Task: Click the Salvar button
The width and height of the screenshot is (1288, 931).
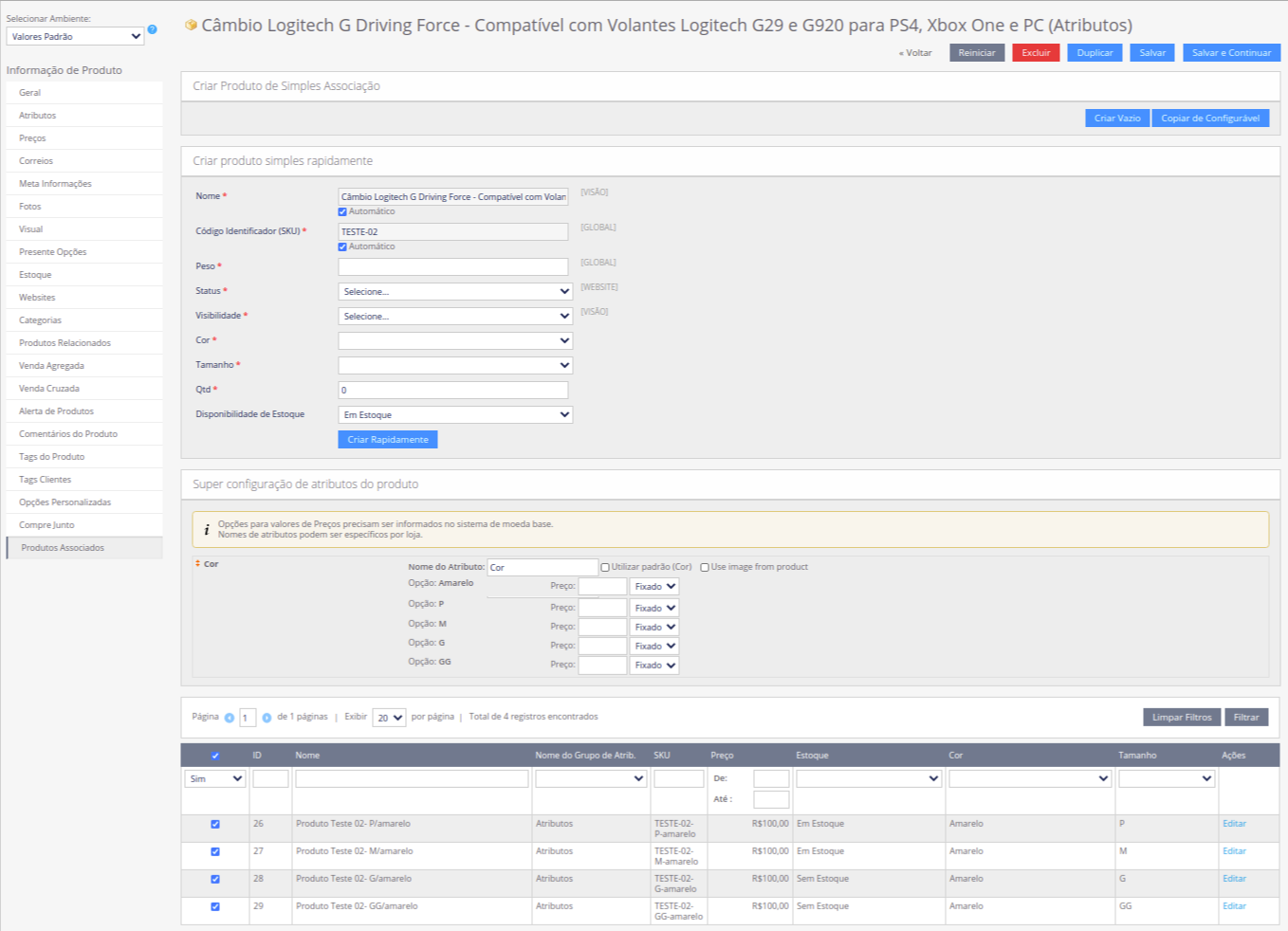Action: pos(1152,53)
